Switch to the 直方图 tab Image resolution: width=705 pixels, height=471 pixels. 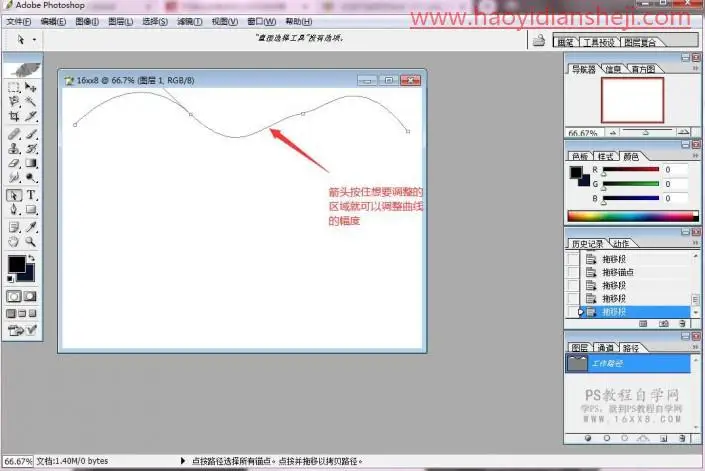tap(643, 69)
